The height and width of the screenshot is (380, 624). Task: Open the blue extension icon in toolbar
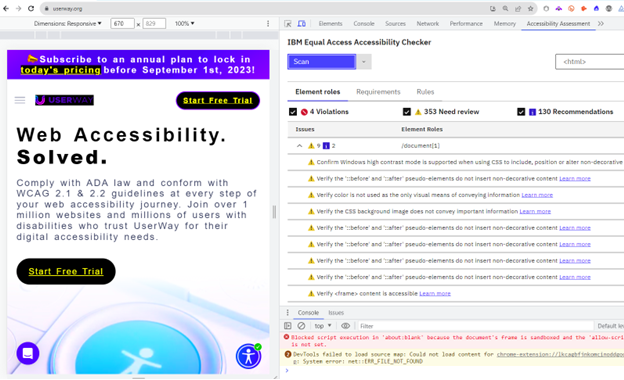click(596, 8)
